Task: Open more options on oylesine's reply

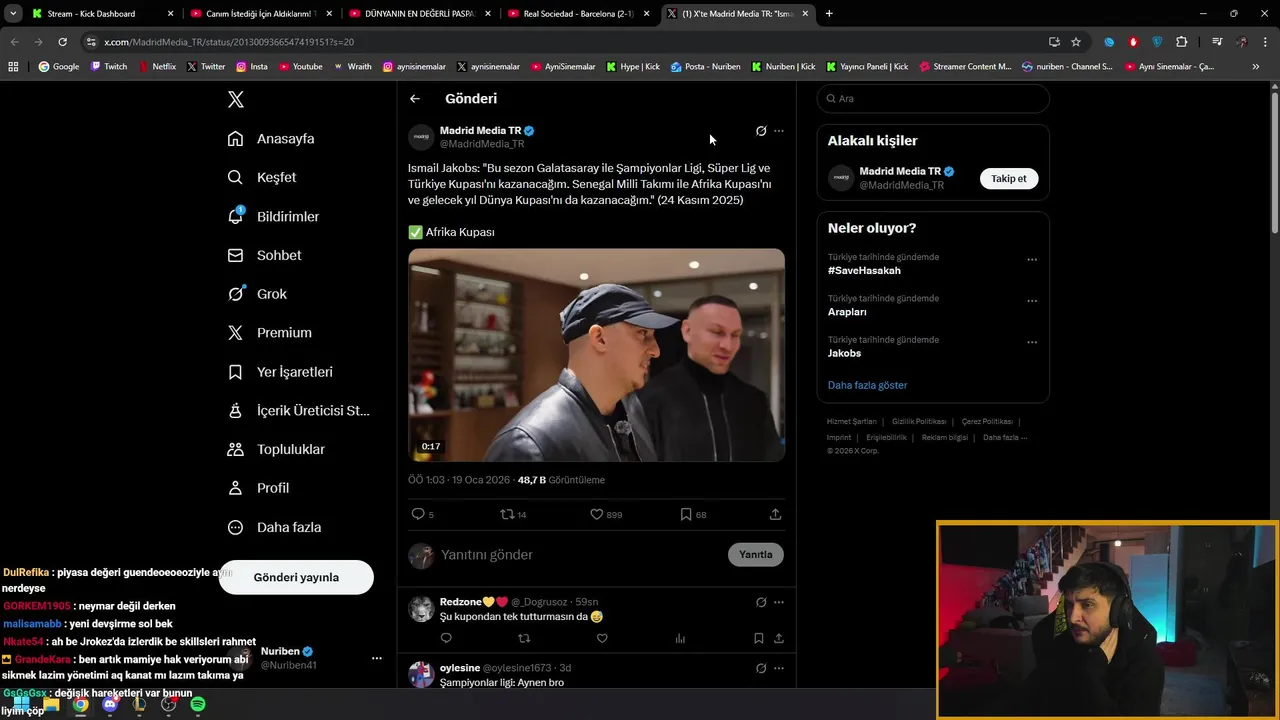Action: (x=779, y=668)
